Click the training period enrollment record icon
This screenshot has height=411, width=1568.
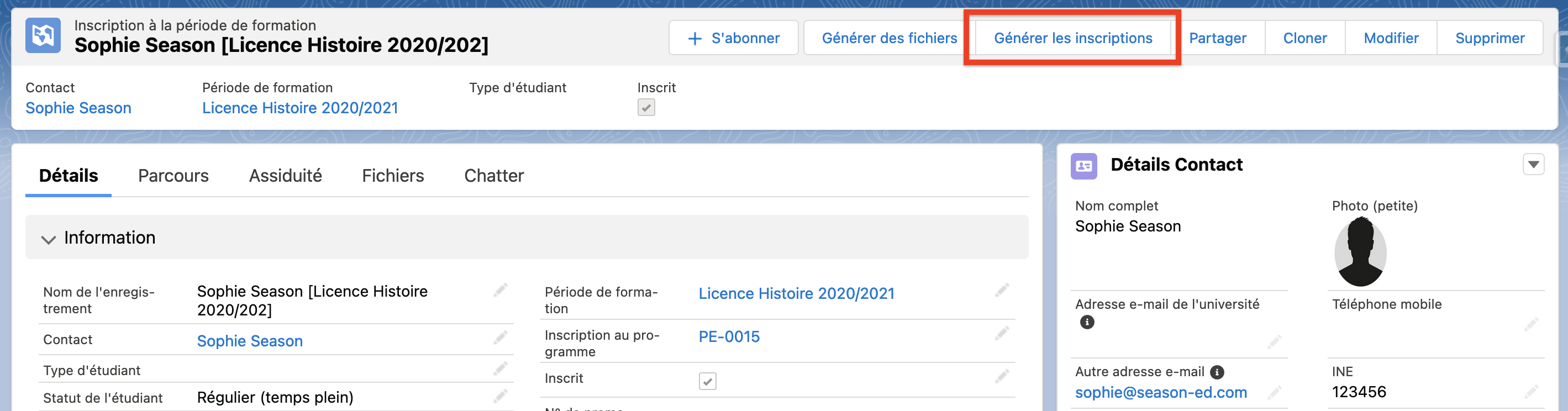point(43,36)
